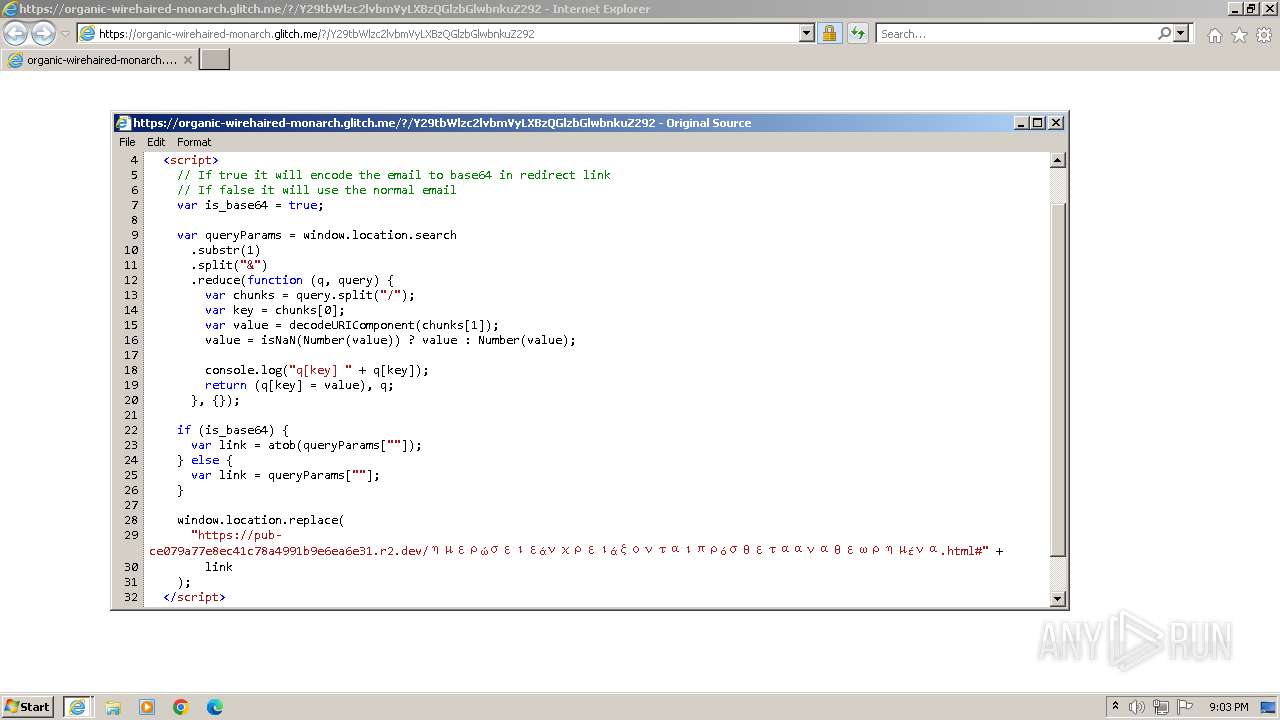
Task: Click the IE address bar URL field
Action: coord(437,33)
